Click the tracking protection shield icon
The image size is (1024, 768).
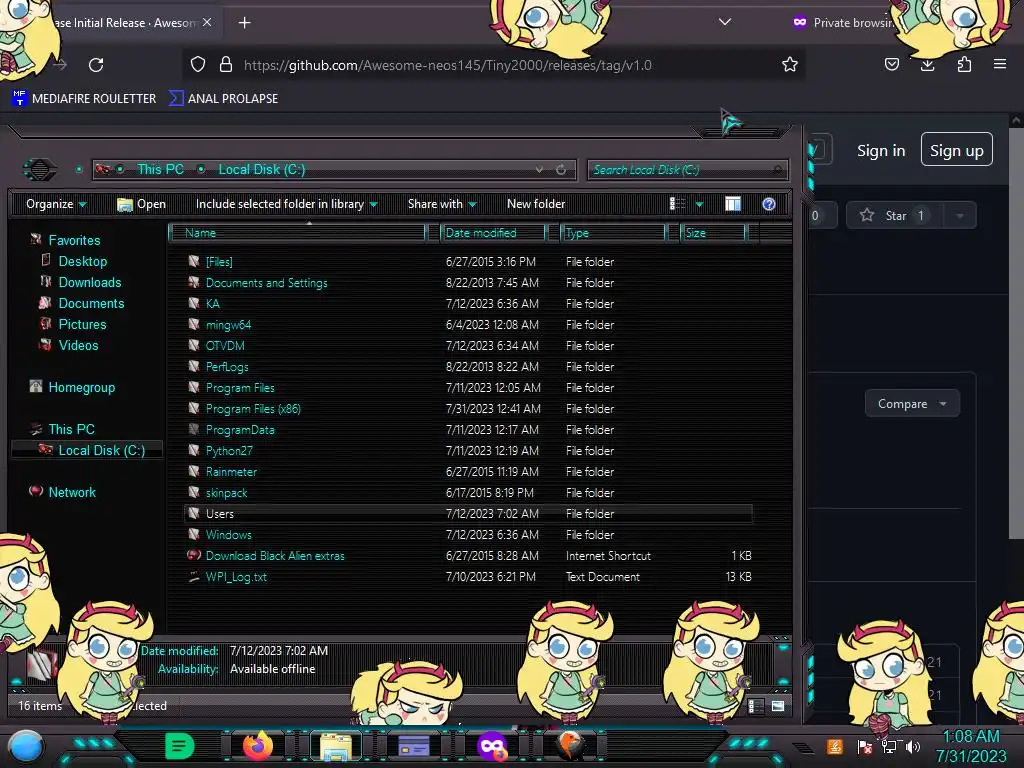pyautogui.click(x=198, y=64)
